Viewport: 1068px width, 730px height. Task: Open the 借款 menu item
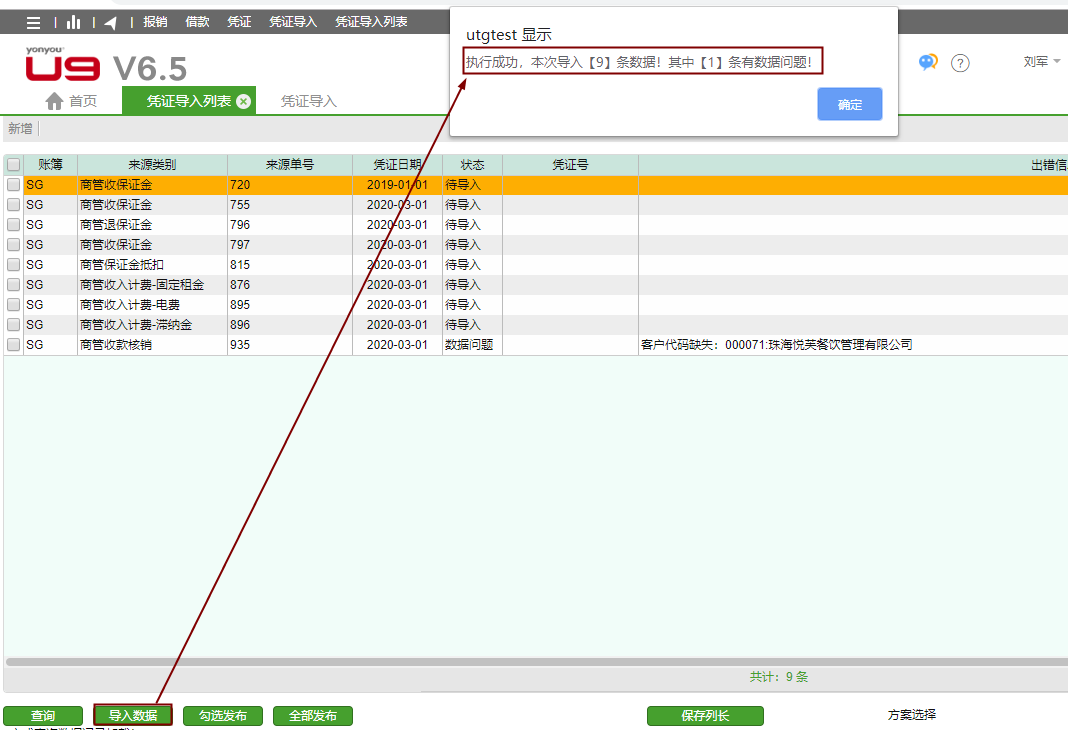(x=197, y=22)
